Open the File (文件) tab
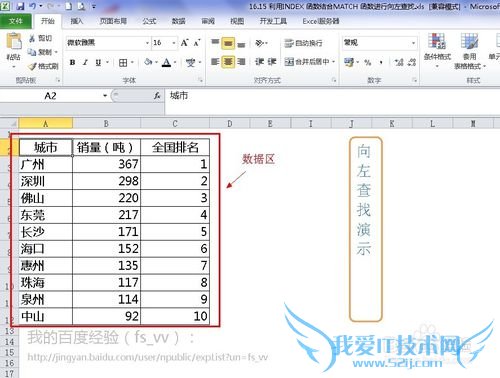This screenshot has height=378, width=500. tap(16, 21)
